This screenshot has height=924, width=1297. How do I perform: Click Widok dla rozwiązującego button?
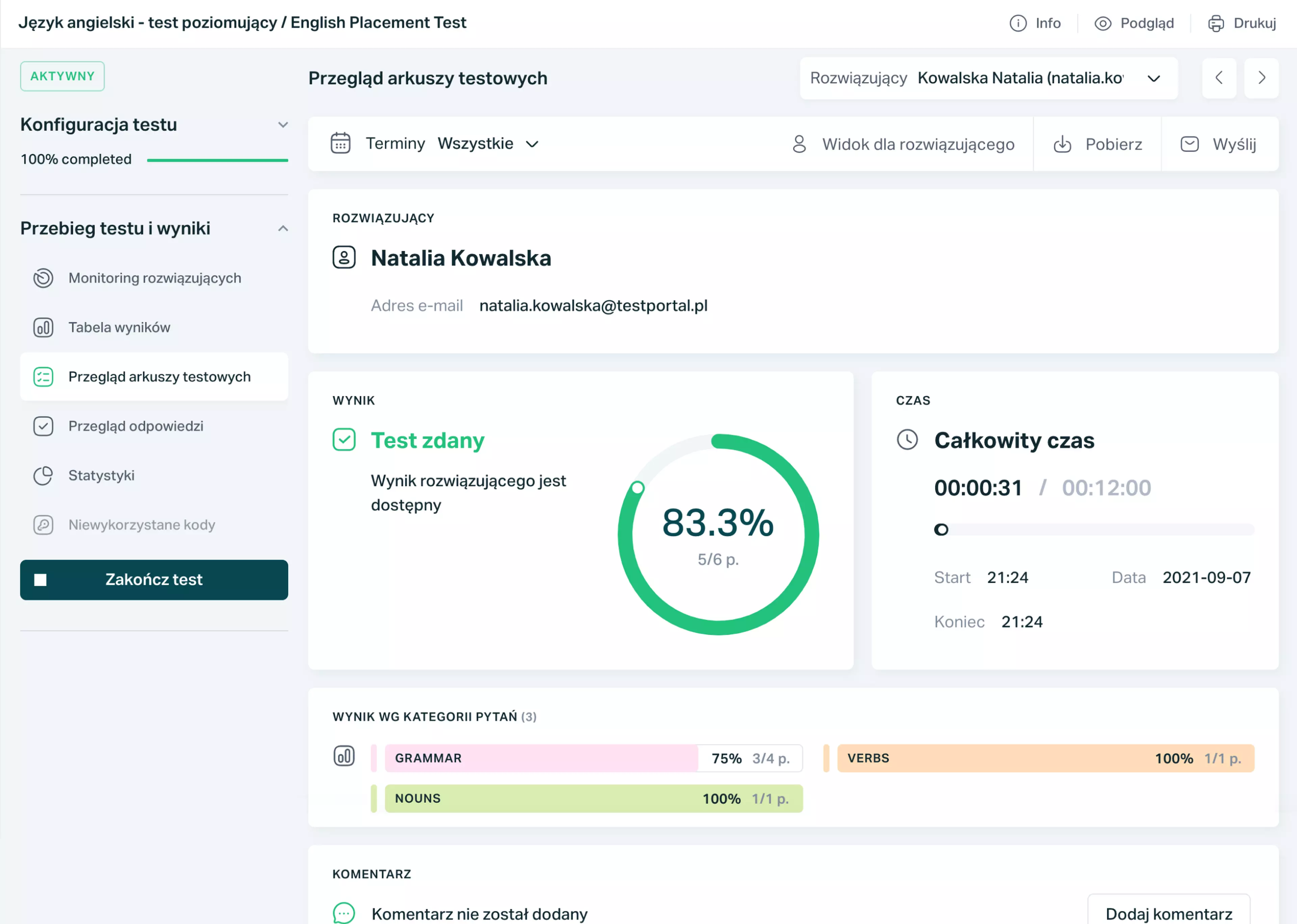[903, 144]
